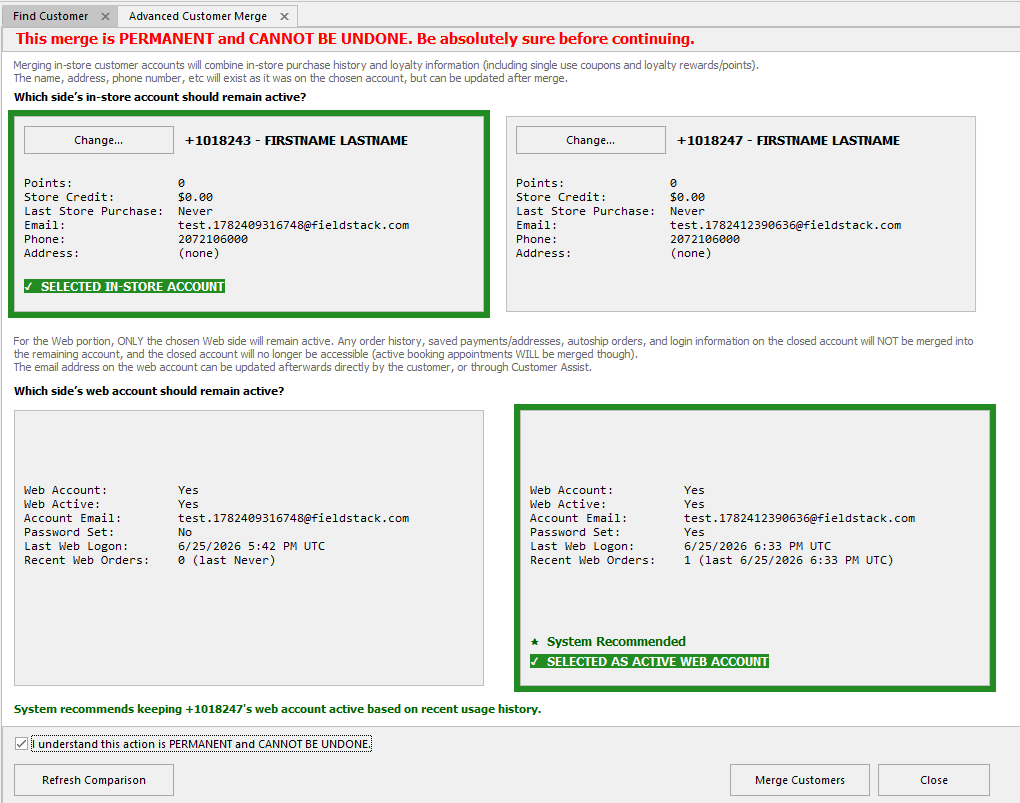Click Change button for customer +1018243
This screenshot has height=803, width=1020.
pyautogui.click(x=99, y=140)
